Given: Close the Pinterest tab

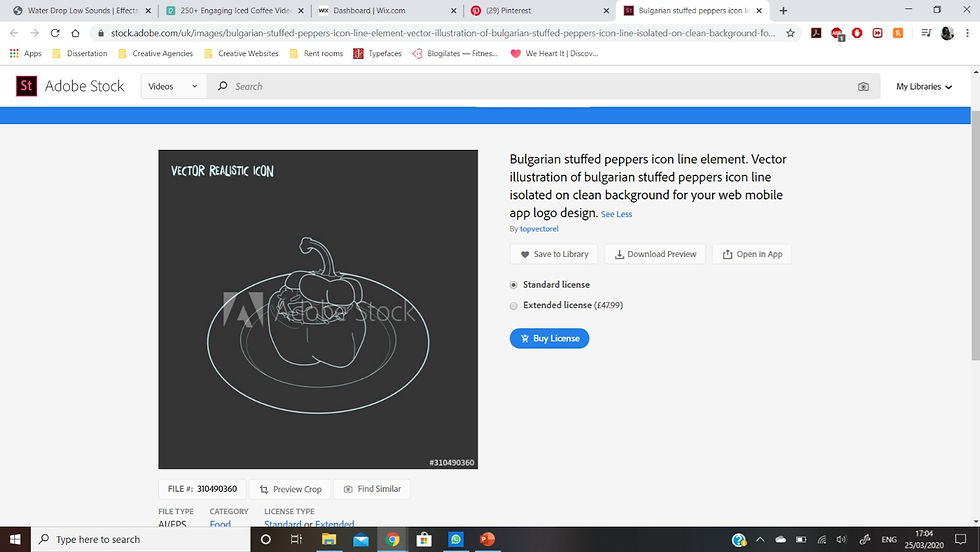Looking at the screenshot, I should point(606,11).
